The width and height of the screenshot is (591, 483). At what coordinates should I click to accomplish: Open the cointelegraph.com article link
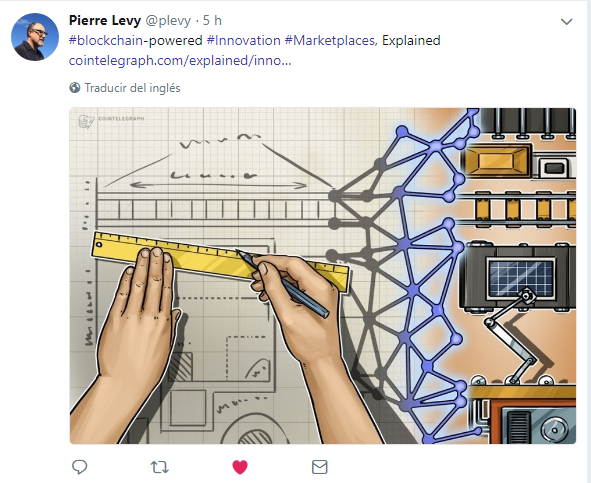pos(180,60)
